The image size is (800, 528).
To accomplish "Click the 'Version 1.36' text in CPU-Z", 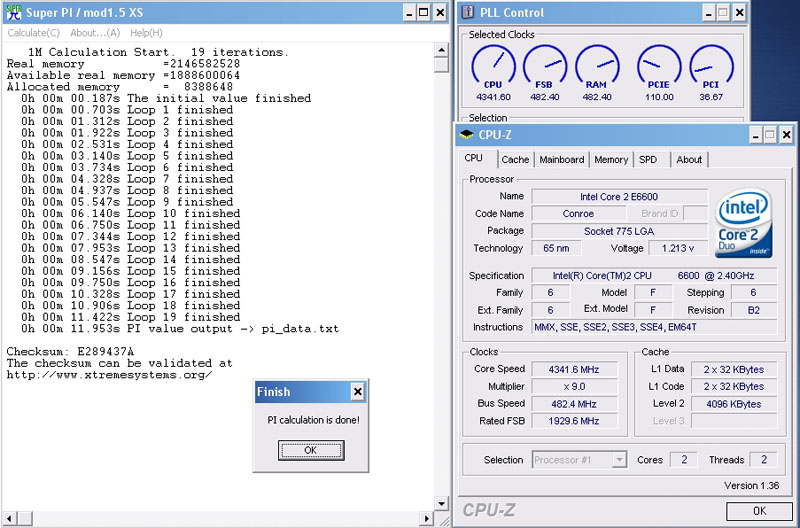I will 752,486.
